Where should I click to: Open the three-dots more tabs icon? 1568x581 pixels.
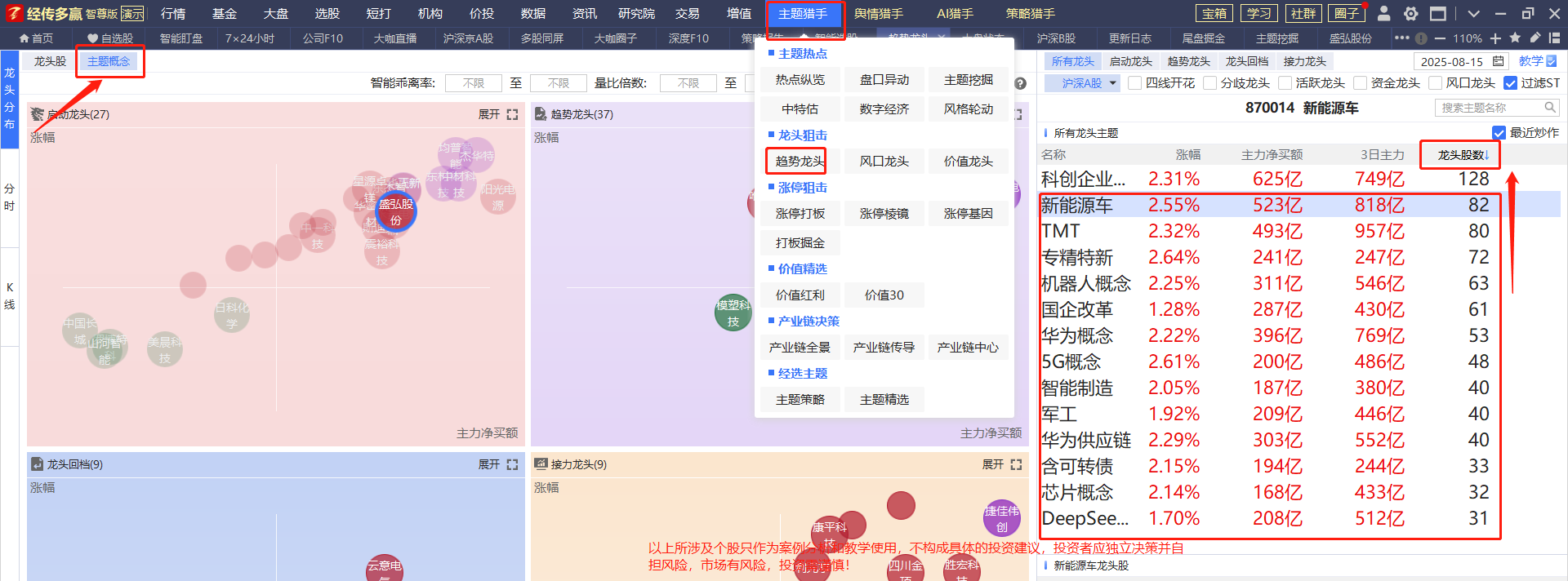pyautogui.click(x=1401, y=38)
